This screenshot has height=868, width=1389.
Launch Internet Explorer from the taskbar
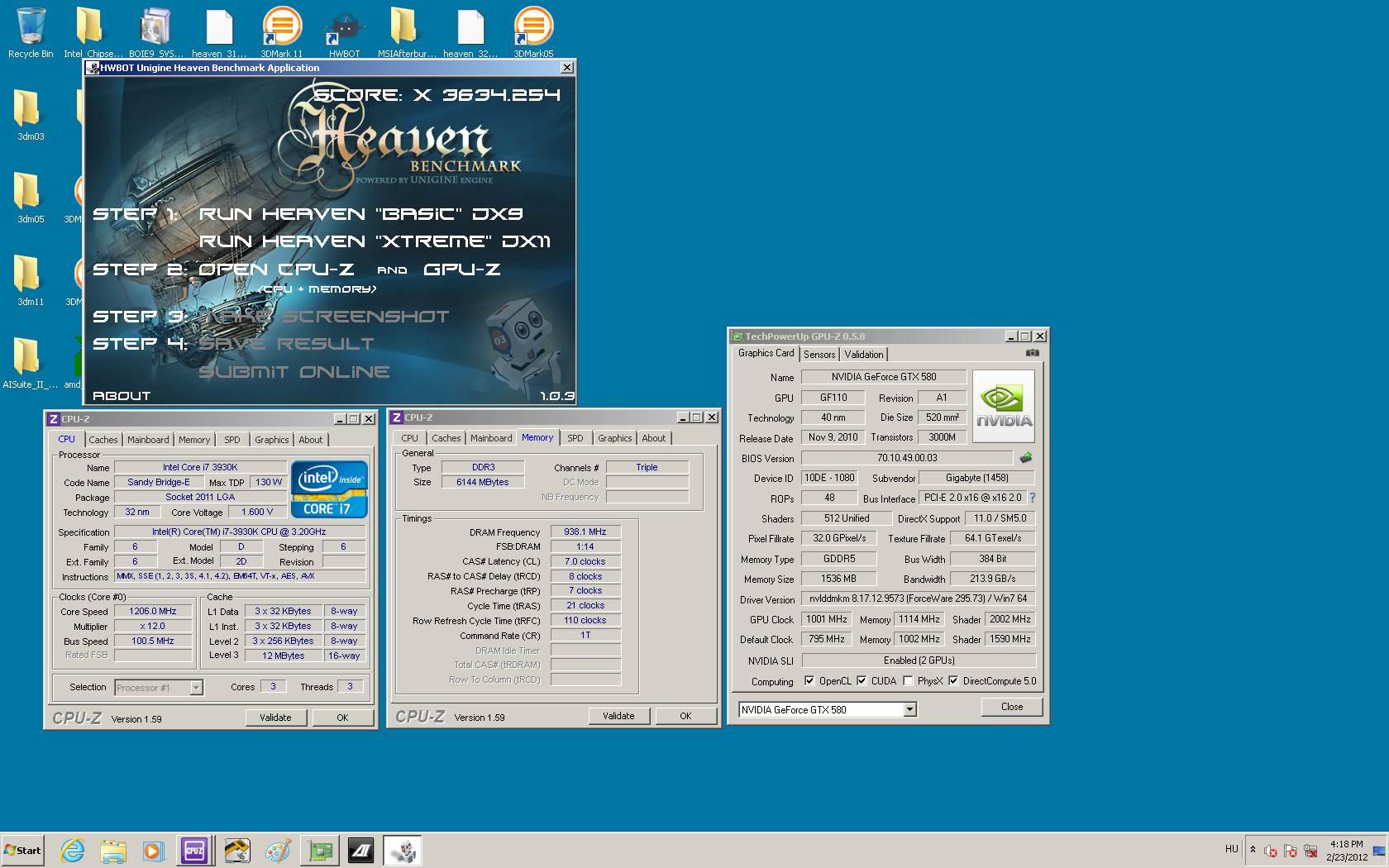(x=72, y=850)
